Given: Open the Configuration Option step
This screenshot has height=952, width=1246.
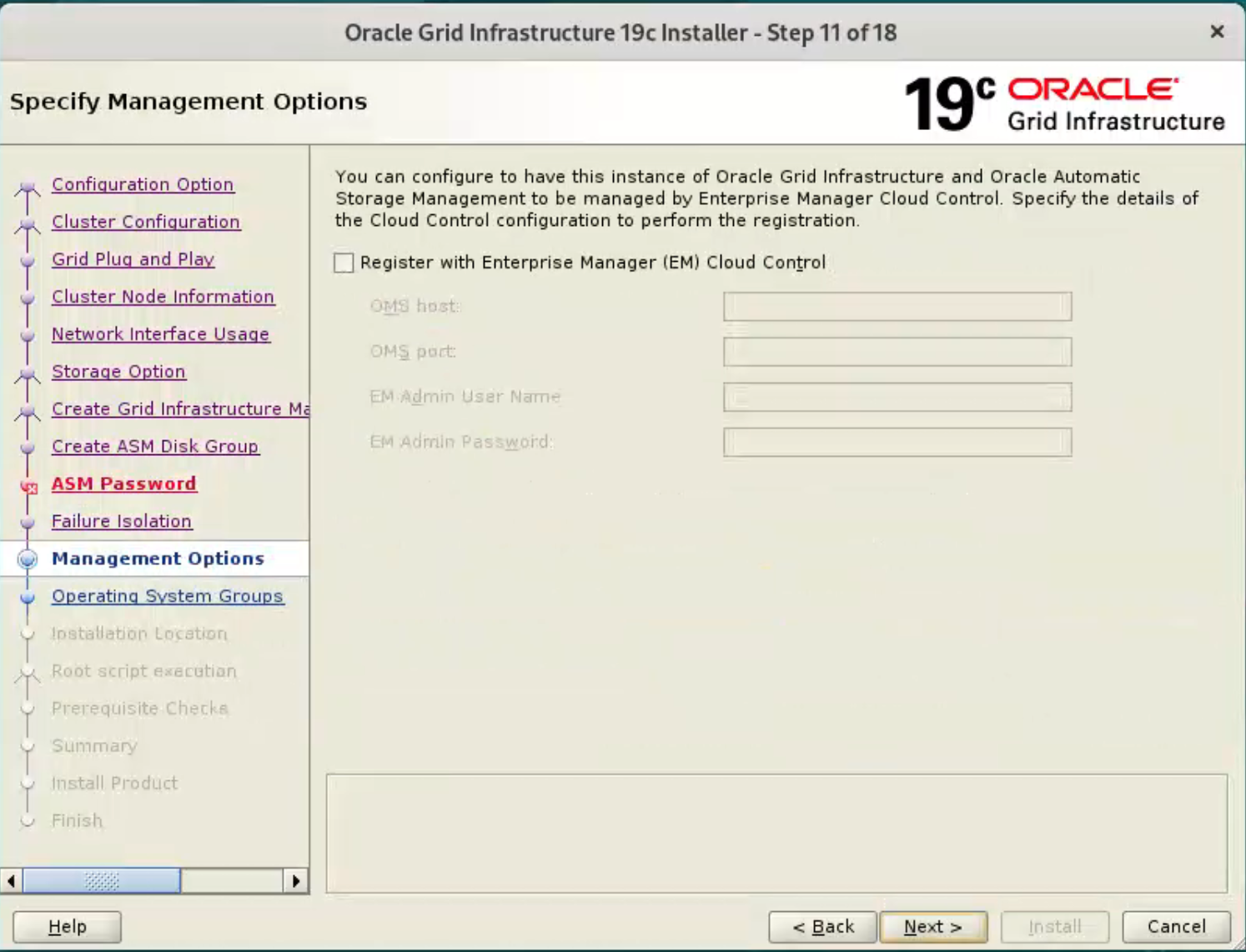Looking at the screenshot, I should [x=143, y=184].
